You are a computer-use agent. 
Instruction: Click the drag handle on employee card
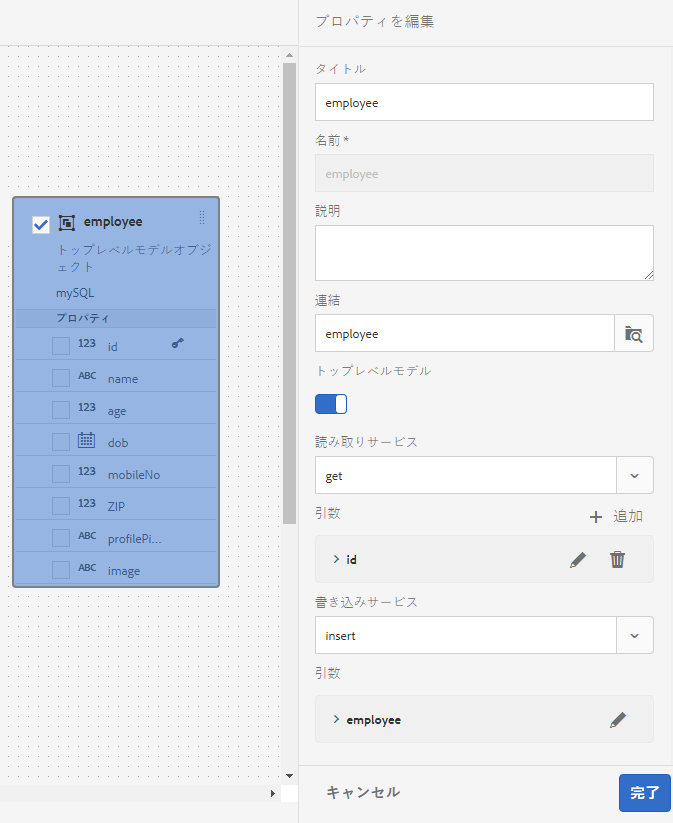pyautogui.click(x=202, y=217)
